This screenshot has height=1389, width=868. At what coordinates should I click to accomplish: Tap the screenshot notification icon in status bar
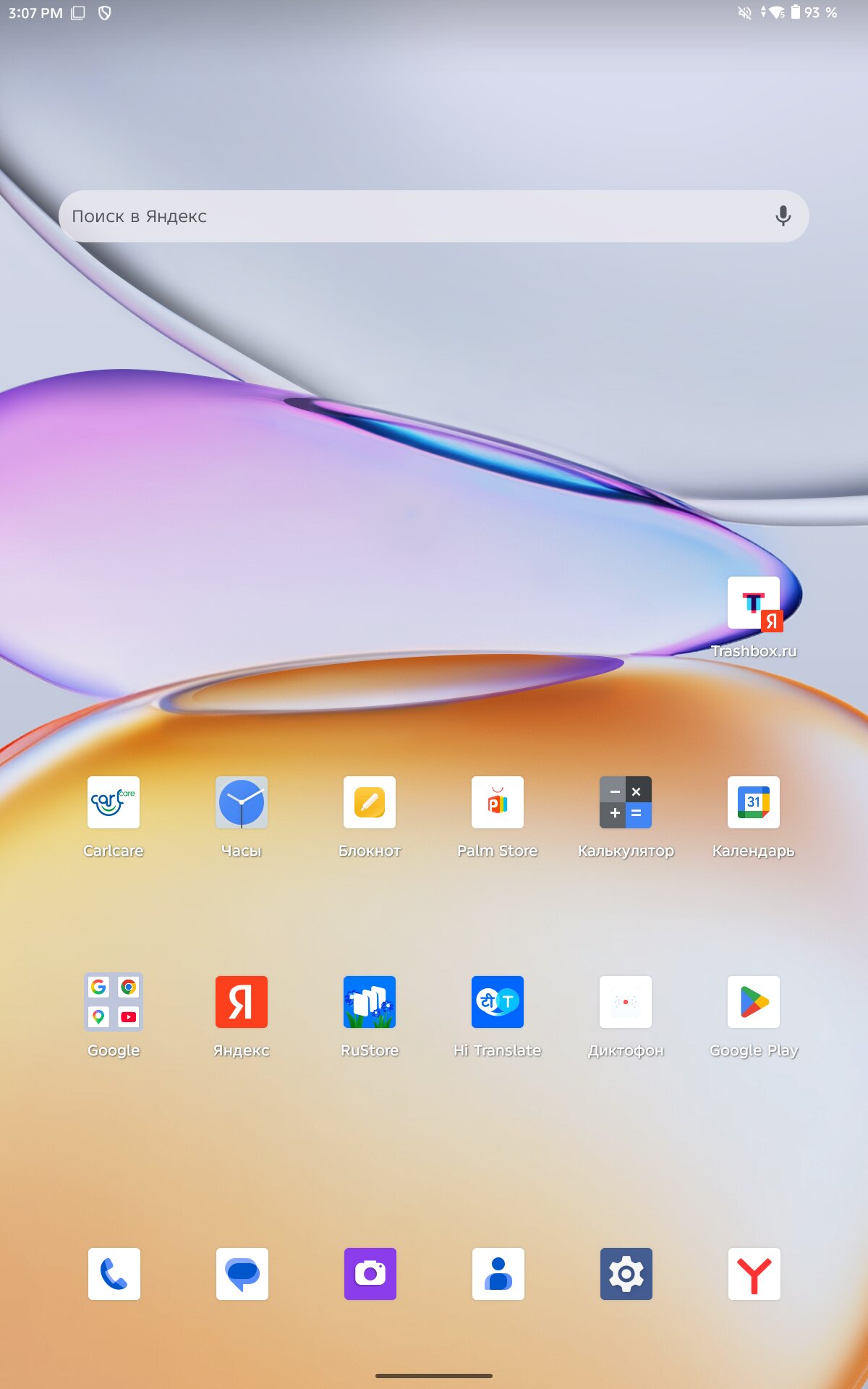click(78, 12)
